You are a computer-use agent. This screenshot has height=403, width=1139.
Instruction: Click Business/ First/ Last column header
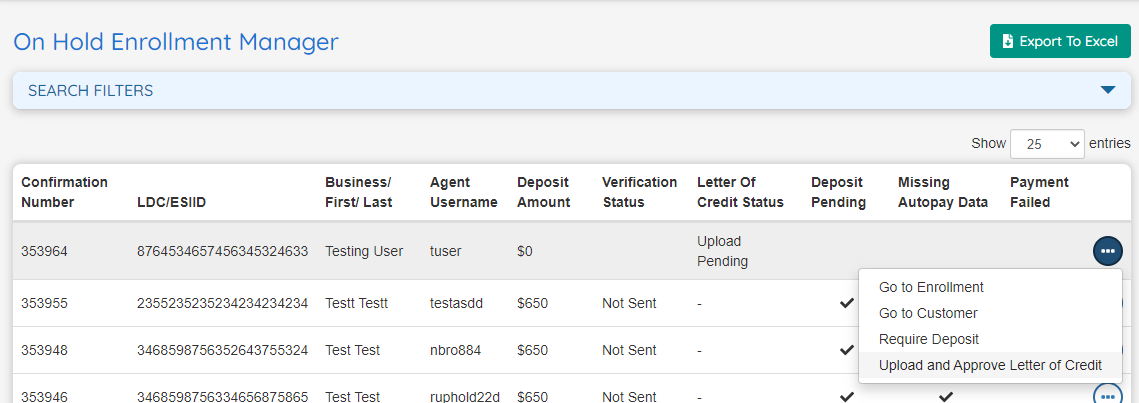[x=358, y=192]
